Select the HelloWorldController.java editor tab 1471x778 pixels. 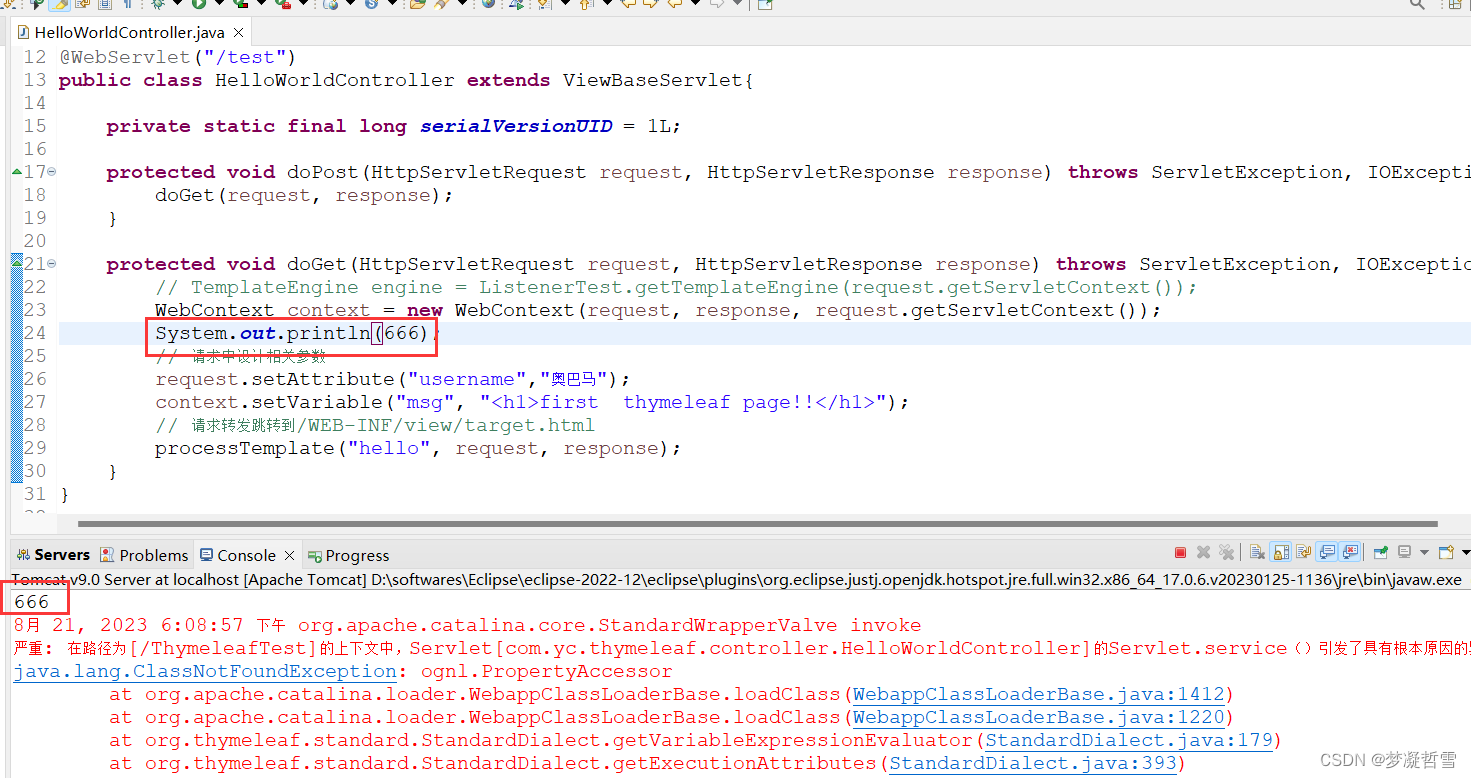click(129, 32)
